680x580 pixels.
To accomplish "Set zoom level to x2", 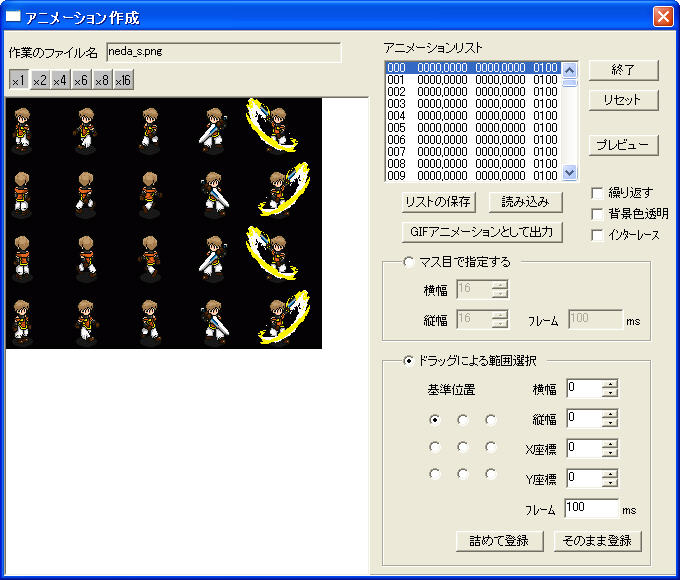I will point(39,80).
